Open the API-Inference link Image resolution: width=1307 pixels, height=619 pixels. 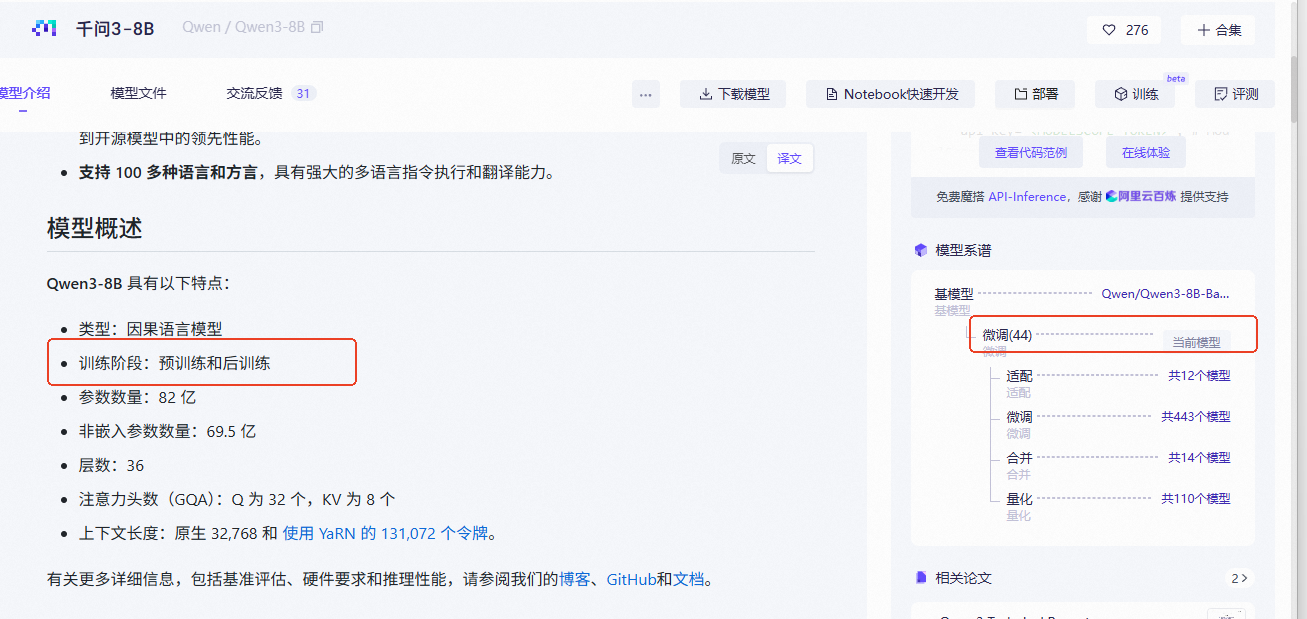click(x=1027, y=197)
